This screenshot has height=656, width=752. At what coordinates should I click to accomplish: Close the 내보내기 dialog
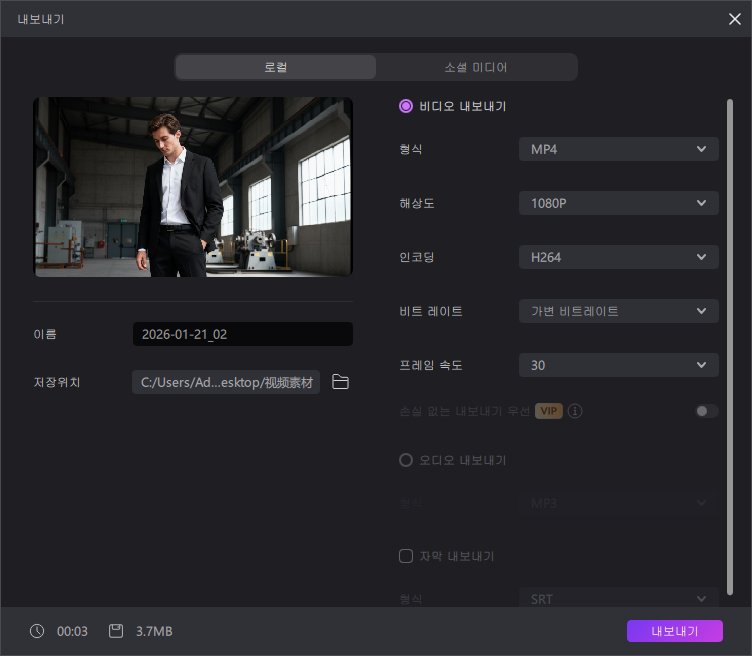coord(735,19)
